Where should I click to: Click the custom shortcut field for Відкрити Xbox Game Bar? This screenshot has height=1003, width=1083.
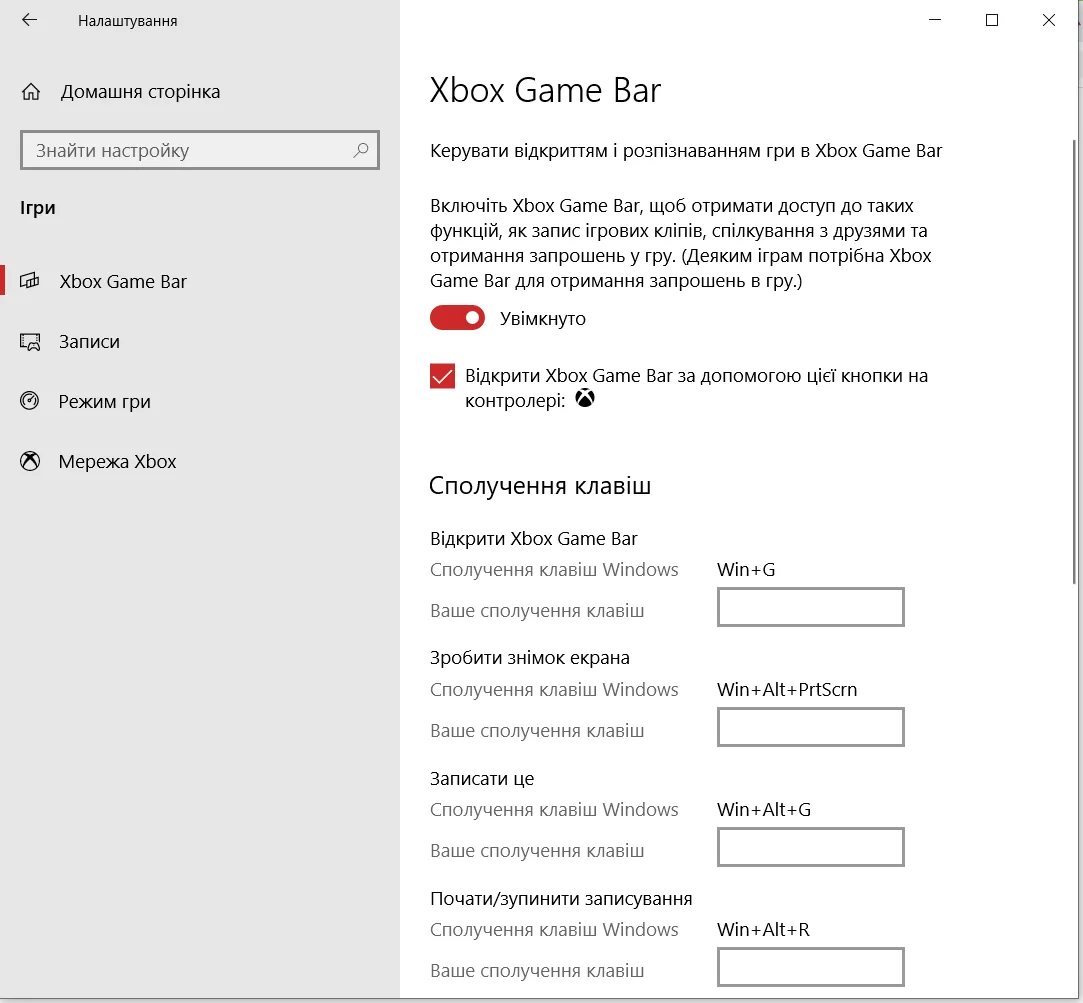(811, 607)
